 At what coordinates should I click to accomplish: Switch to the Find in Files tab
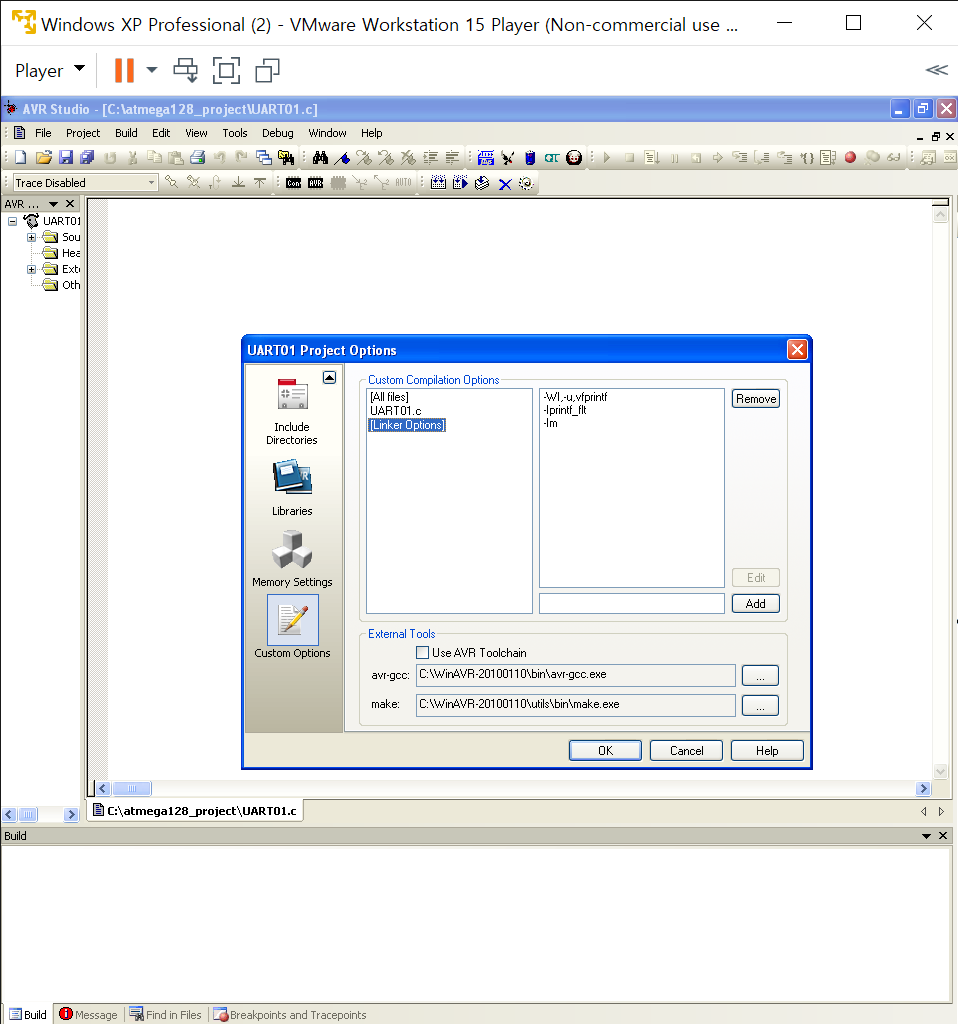[166, 1014]
